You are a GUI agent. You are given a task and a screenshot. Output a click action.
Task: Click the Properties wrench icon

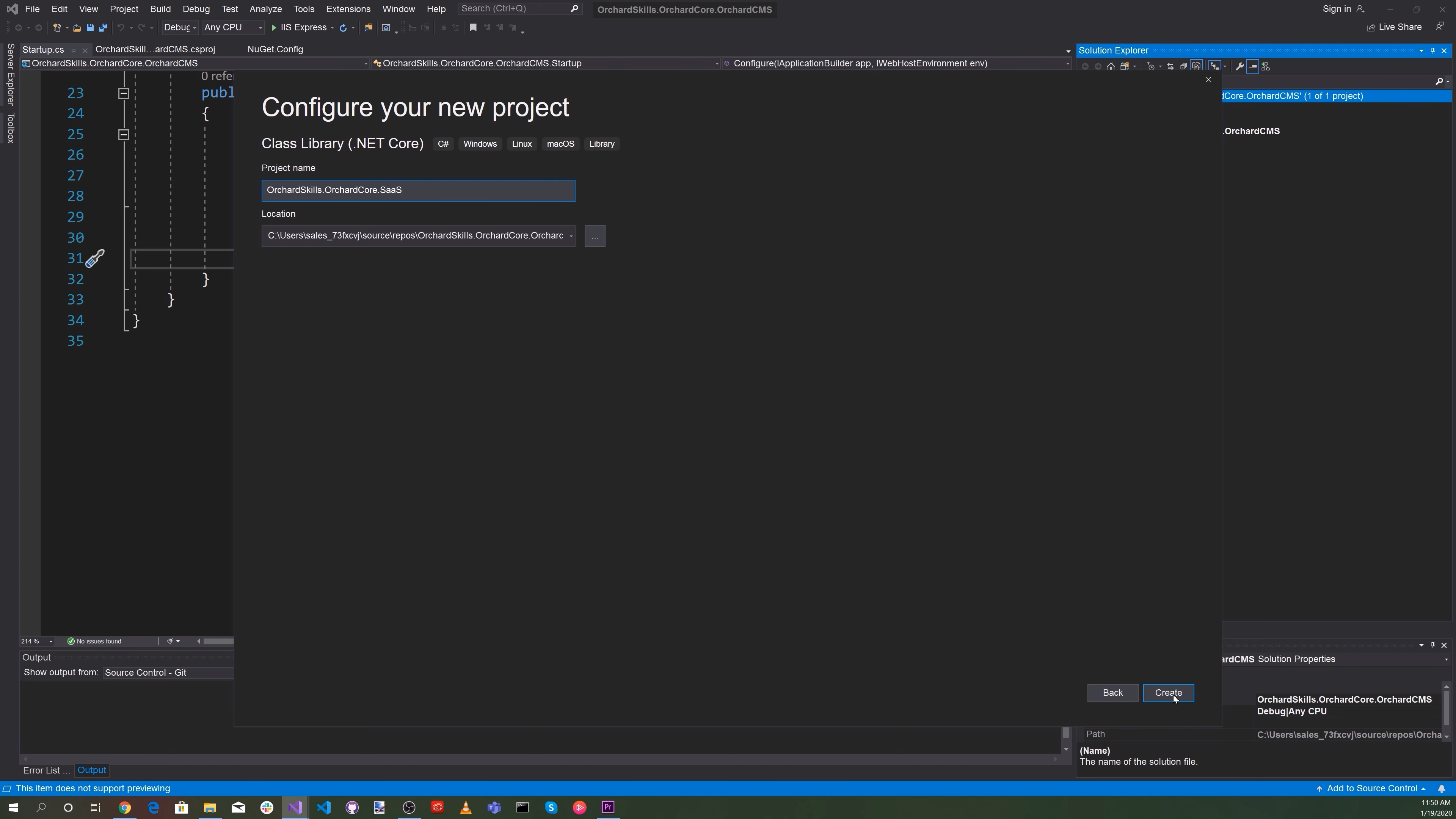[x=1239, y=66]
